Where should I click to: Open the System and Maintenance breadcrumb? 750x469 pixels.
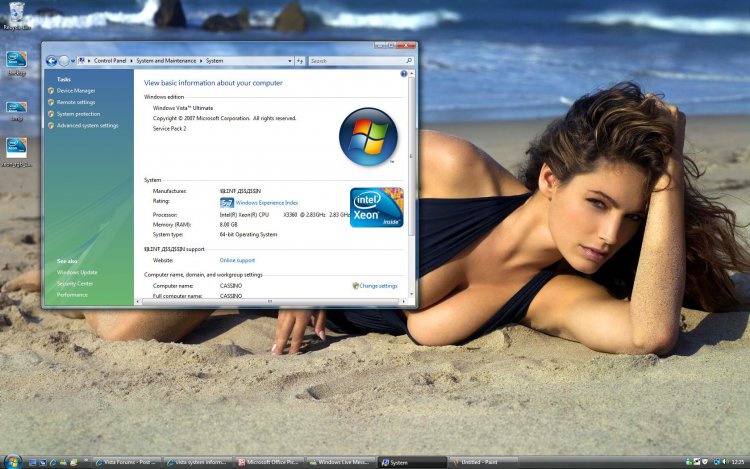click(166, 61)
